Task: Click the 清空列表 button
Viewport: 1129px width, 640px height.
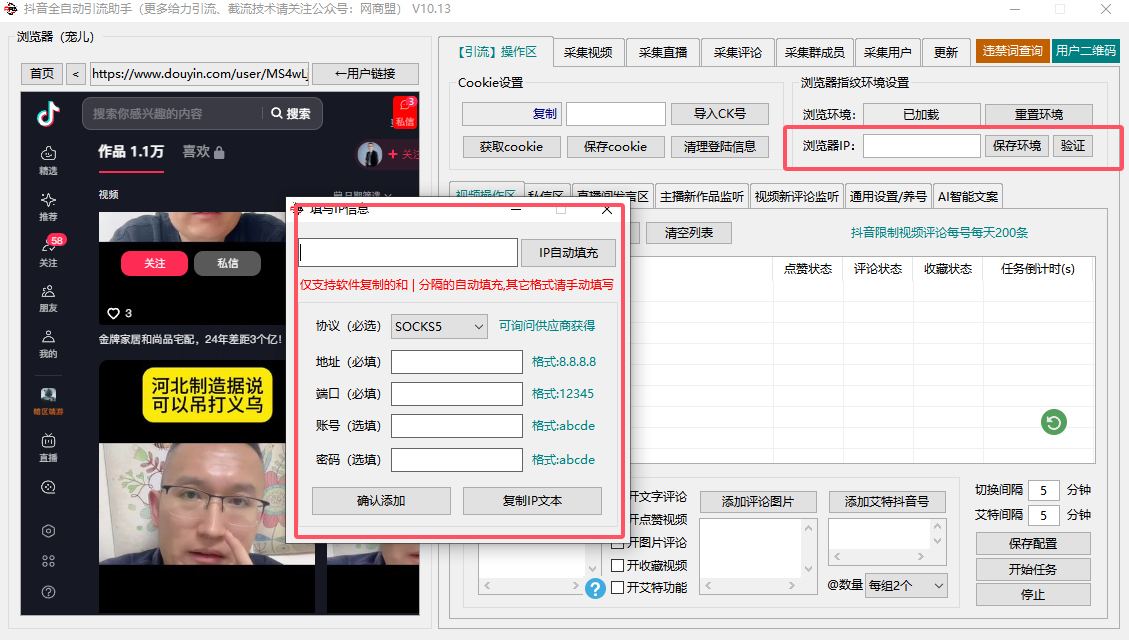Action: coord(689,233)
